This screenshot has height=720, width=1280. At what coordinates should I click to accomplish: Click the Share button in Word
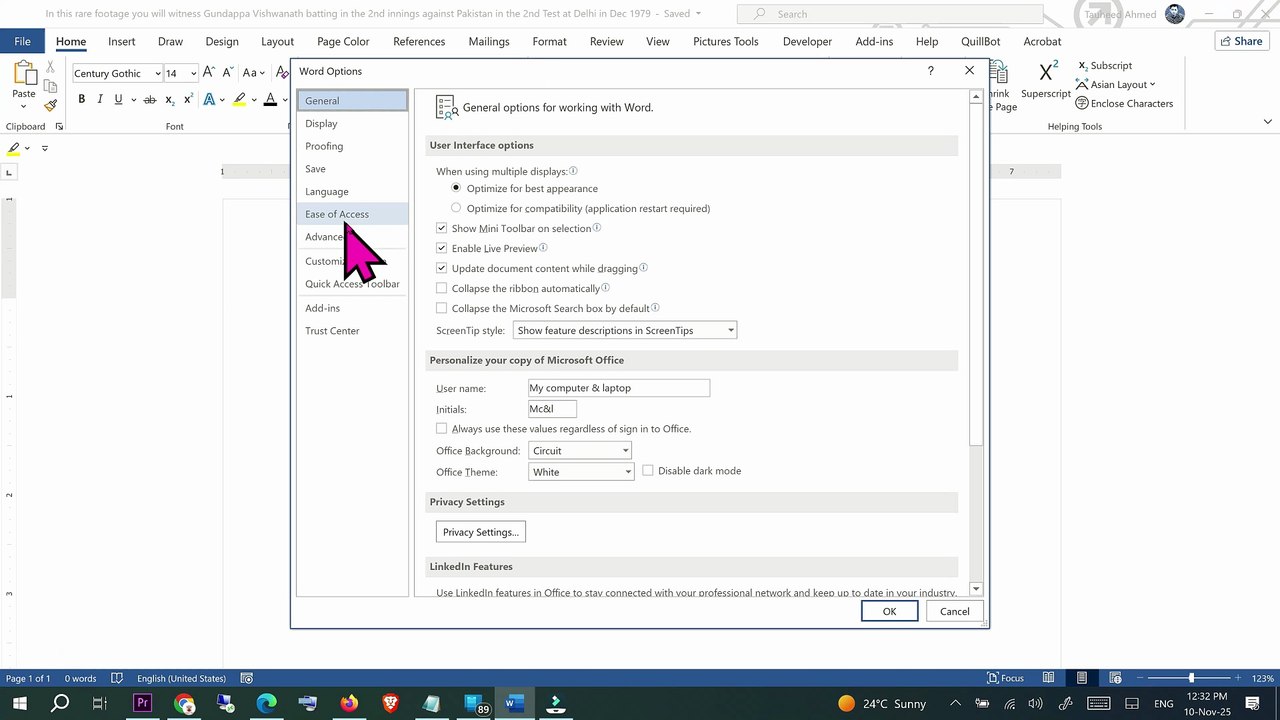click(1241, 41)
